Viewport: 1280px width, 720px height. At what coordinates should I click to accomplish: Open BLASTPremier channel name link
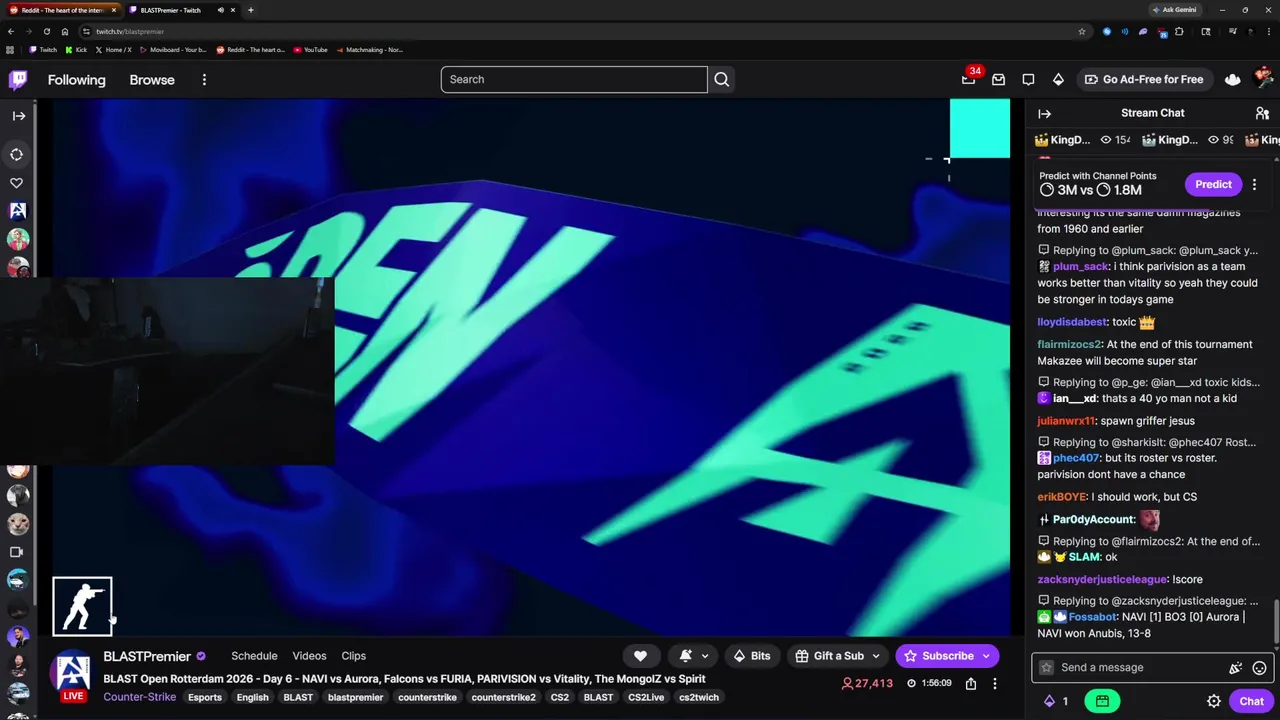click(147, 656)
